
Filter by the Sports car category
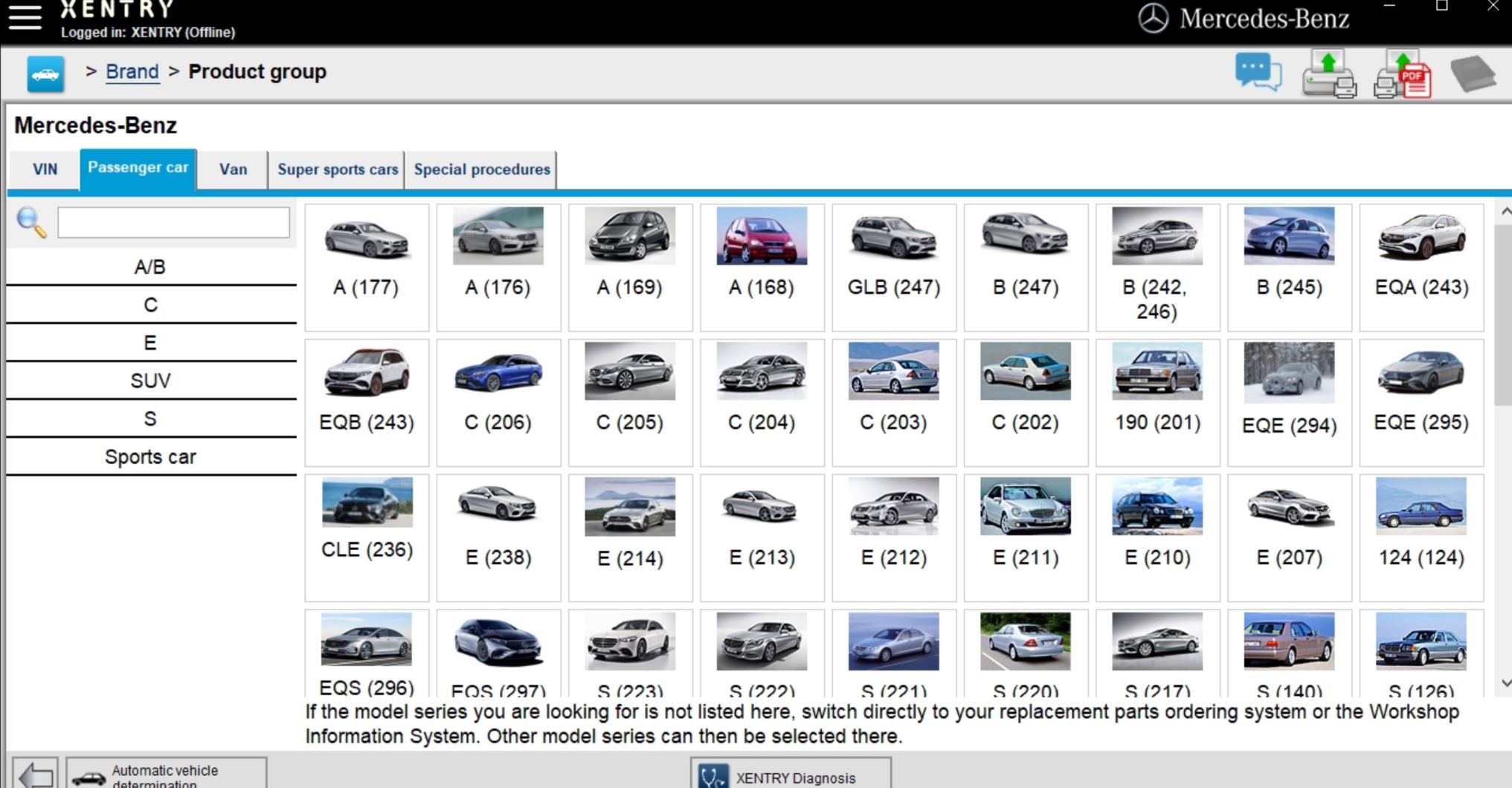(x=150, y=456)
